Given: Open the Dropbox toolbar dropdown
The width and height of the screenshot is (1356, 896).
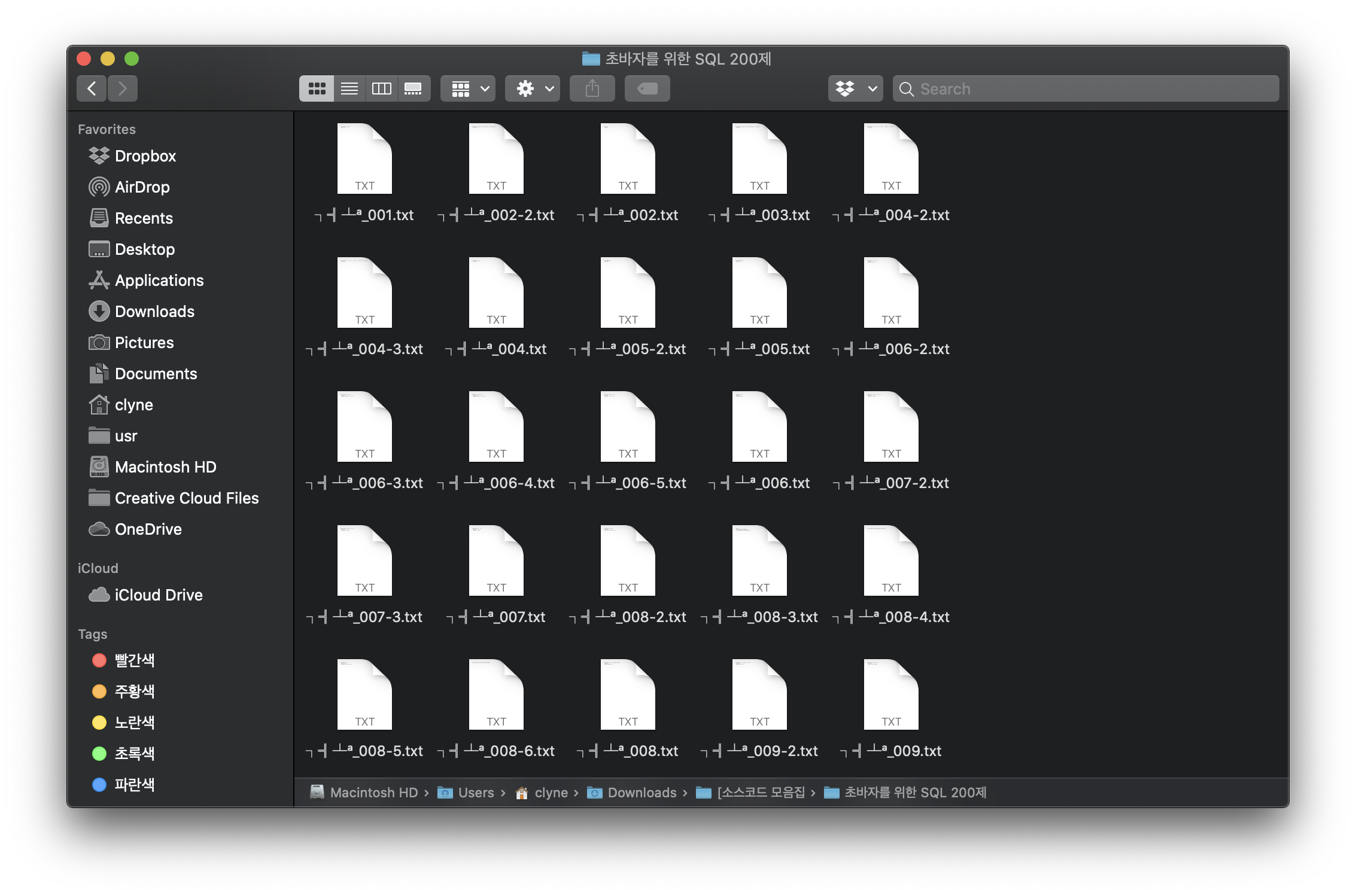Looking at the screenshot, I should coord(855,89).
